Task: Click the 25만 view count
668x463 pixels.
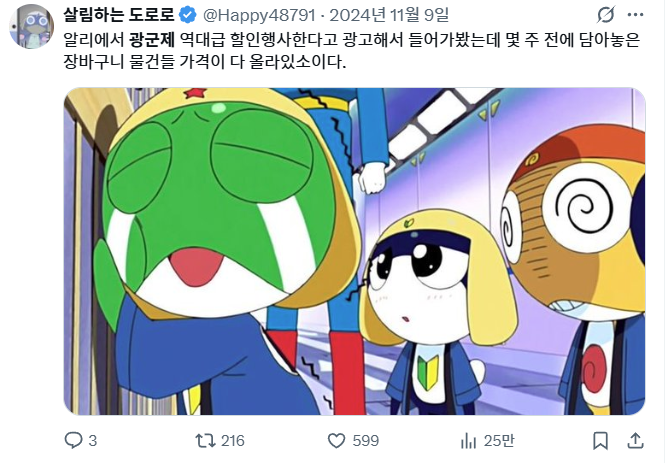Action: tap(499, 440)
